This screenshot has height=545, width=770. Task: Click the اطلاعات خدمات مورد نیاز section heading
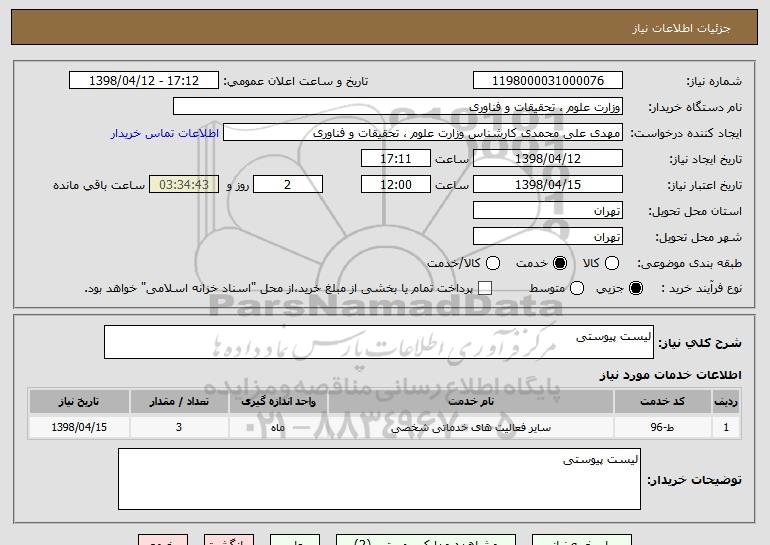tap(670, 375)
